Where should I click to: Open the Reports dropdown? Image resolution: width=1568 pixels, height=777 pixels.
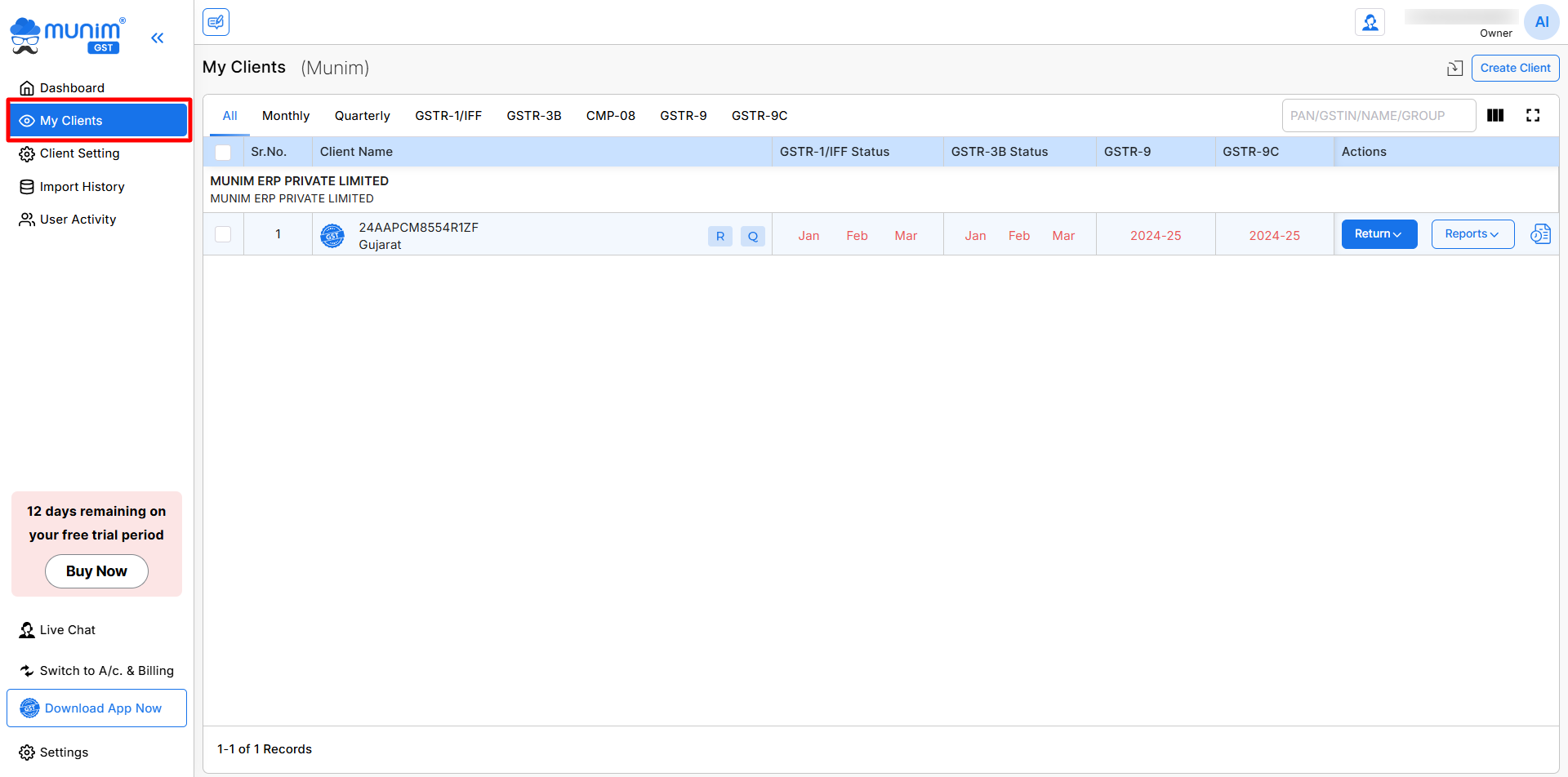pos(1472,234)
